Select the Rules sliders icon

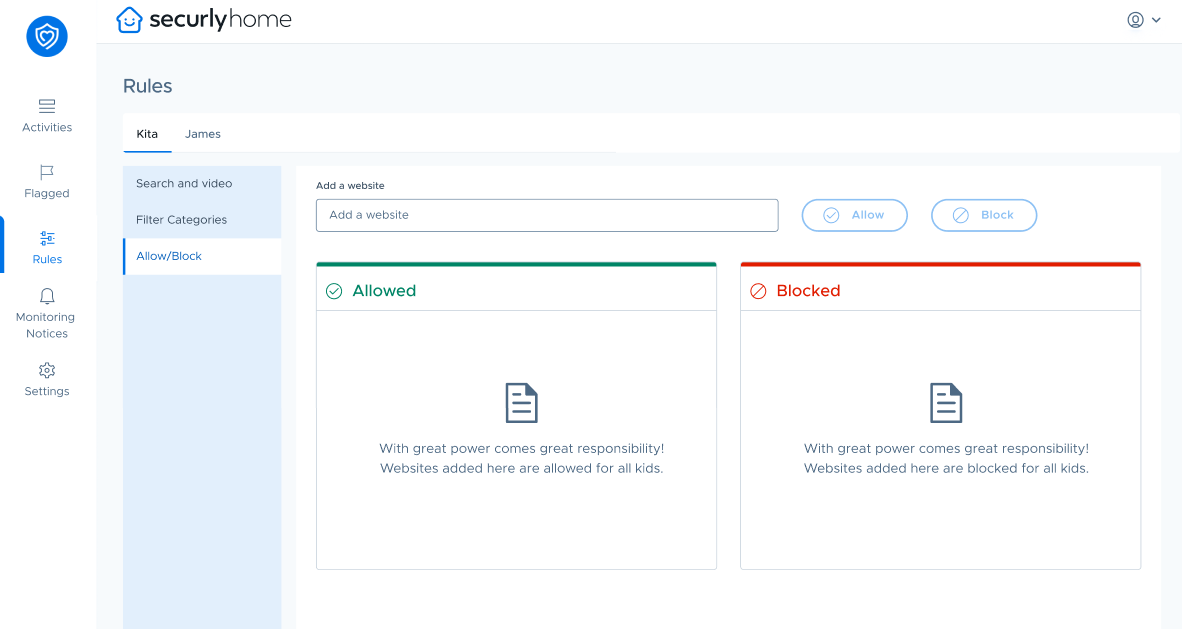coord(47,238)
